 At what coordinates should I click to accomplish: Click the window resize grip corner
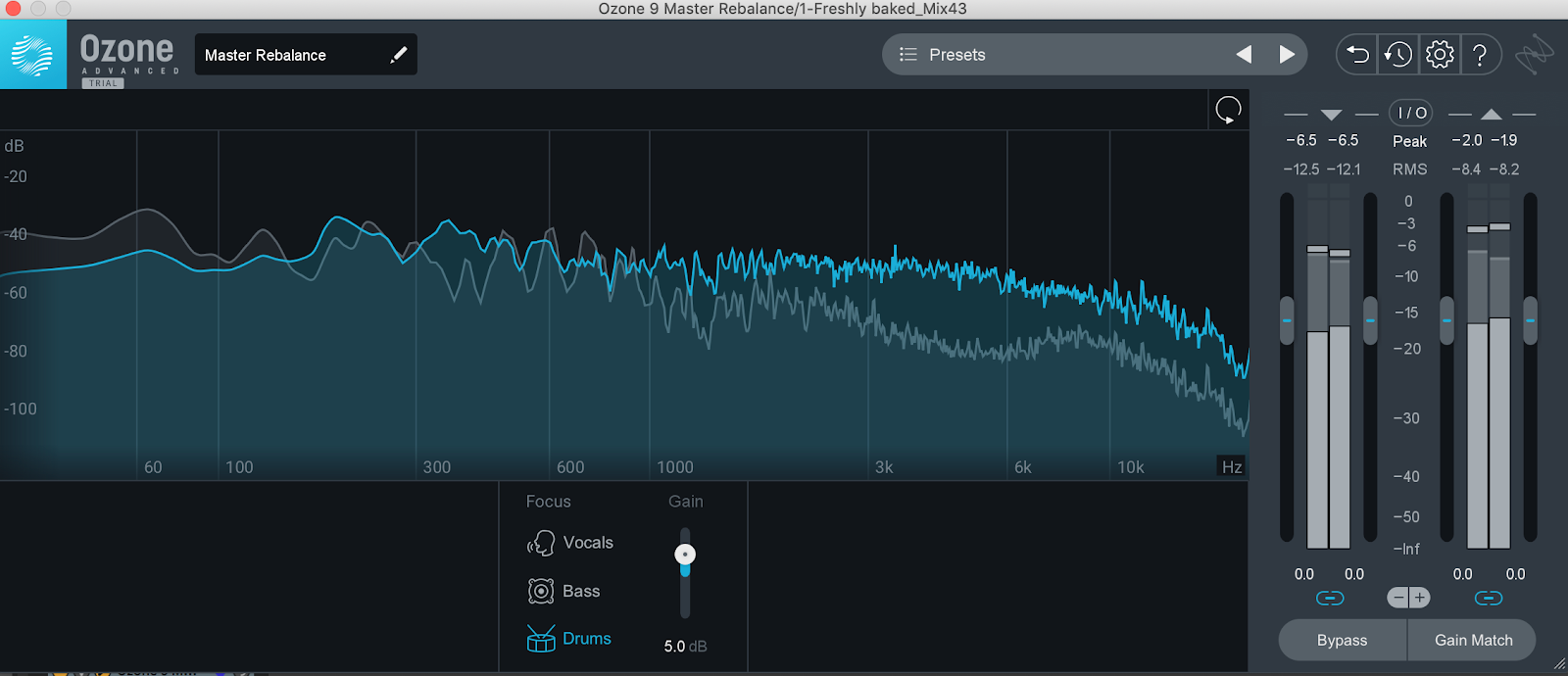[1559, 665]
